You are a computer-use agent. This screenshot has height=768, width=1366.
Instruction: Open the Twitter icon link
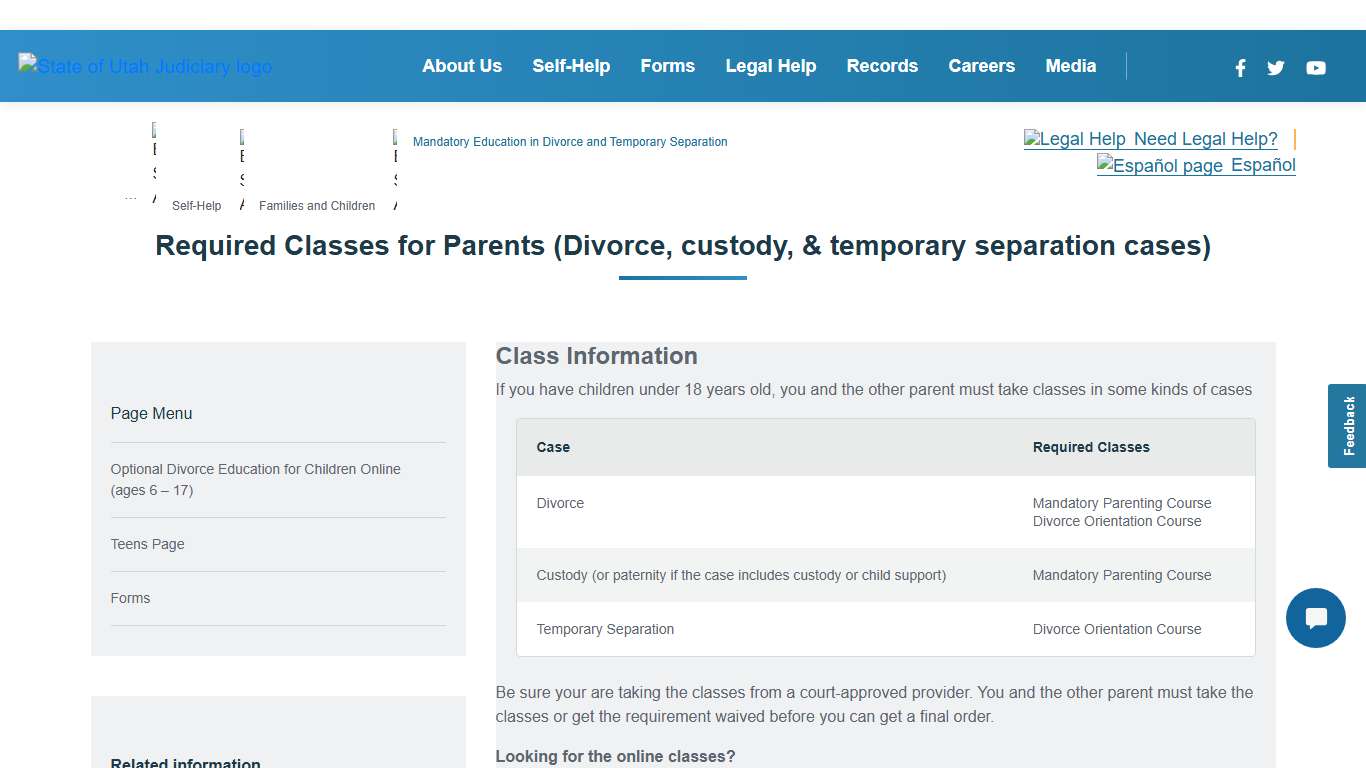pyautogui.click(x=1275, y=68)
